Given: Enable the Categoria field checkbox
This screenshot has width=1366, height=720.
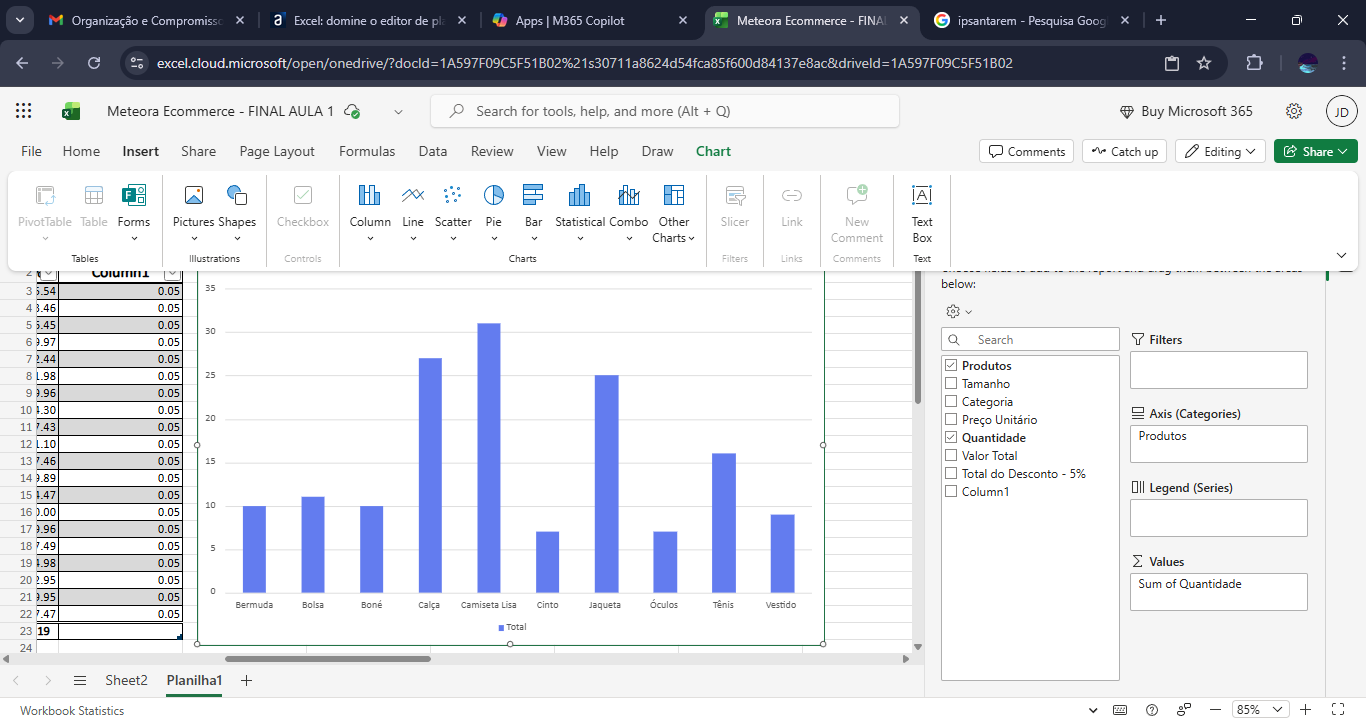Looking at the screenshot, I should [951, 402].
